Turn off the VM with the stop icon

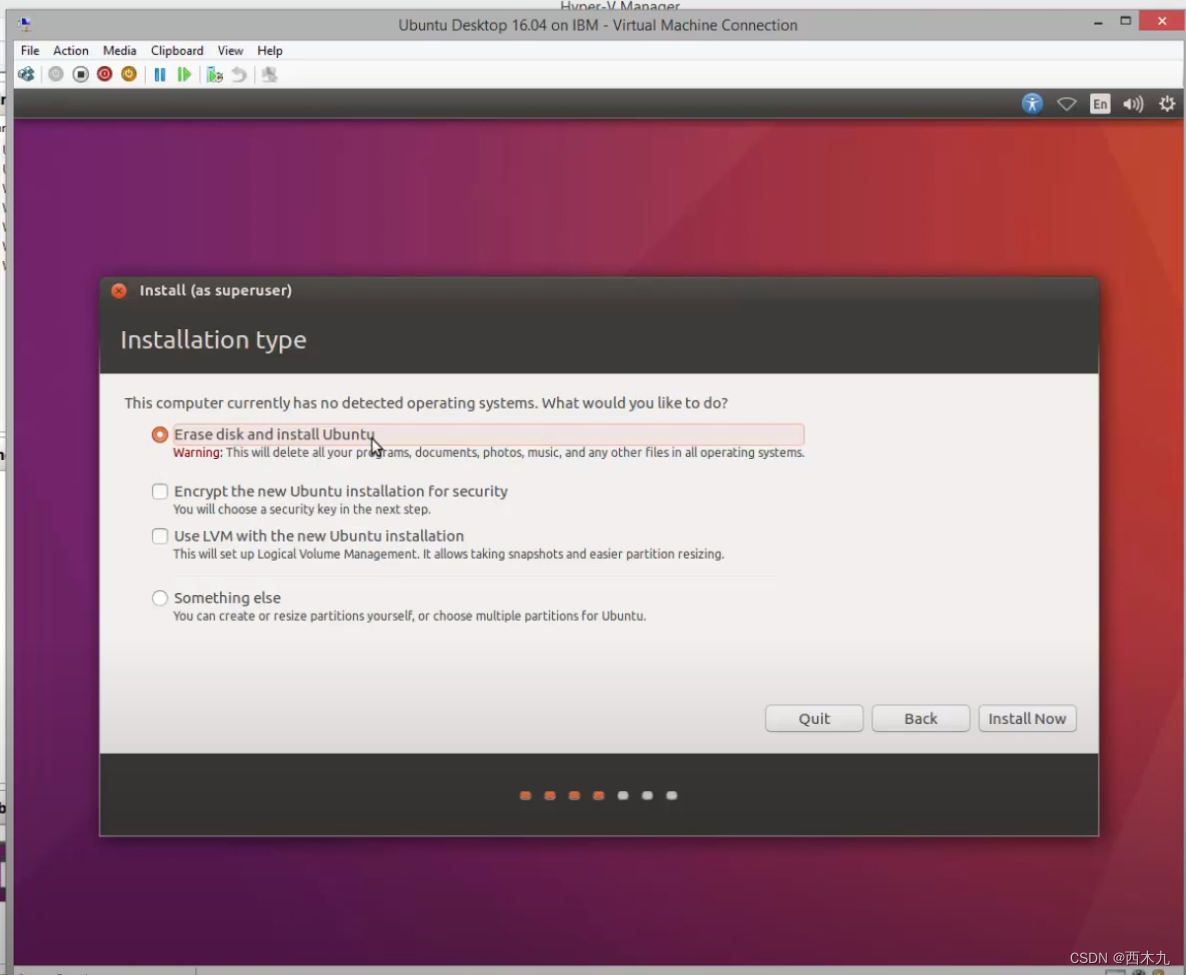click(x=80, y=74)
